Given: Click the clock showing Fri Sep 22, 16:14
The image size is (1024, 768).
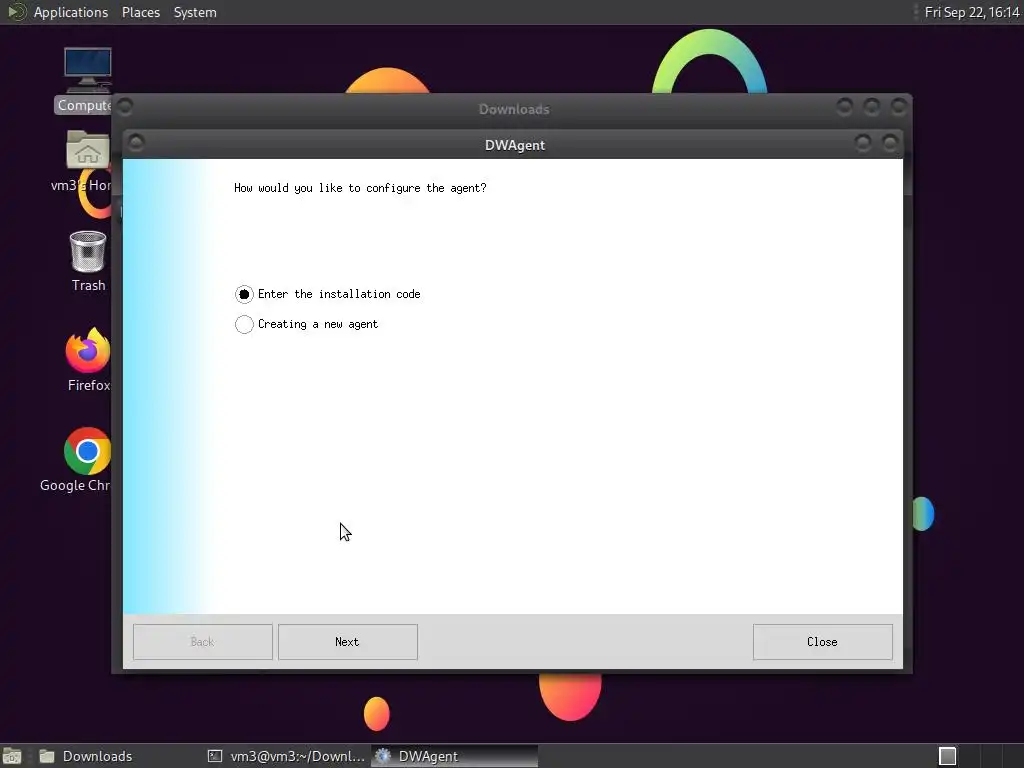Looking at the screenshot, I should pos(972,12).
